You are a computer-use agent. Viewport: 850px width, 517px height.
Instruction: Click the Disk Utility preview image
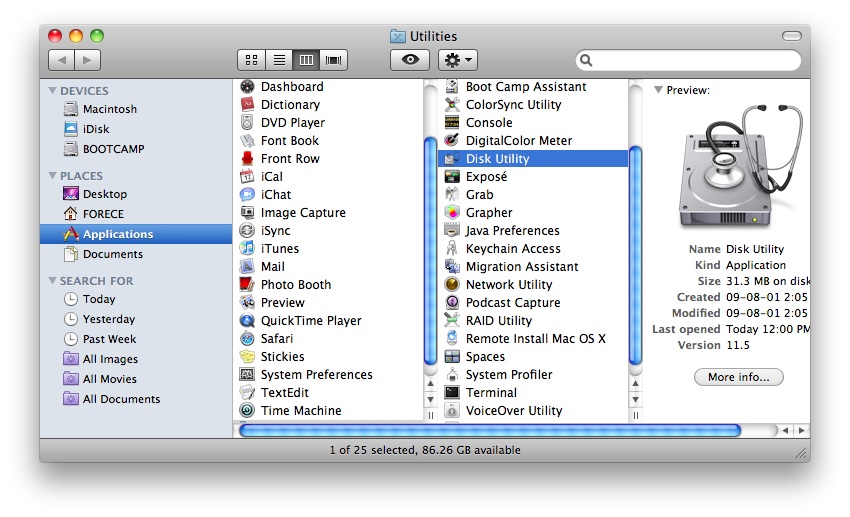(740, 166)
